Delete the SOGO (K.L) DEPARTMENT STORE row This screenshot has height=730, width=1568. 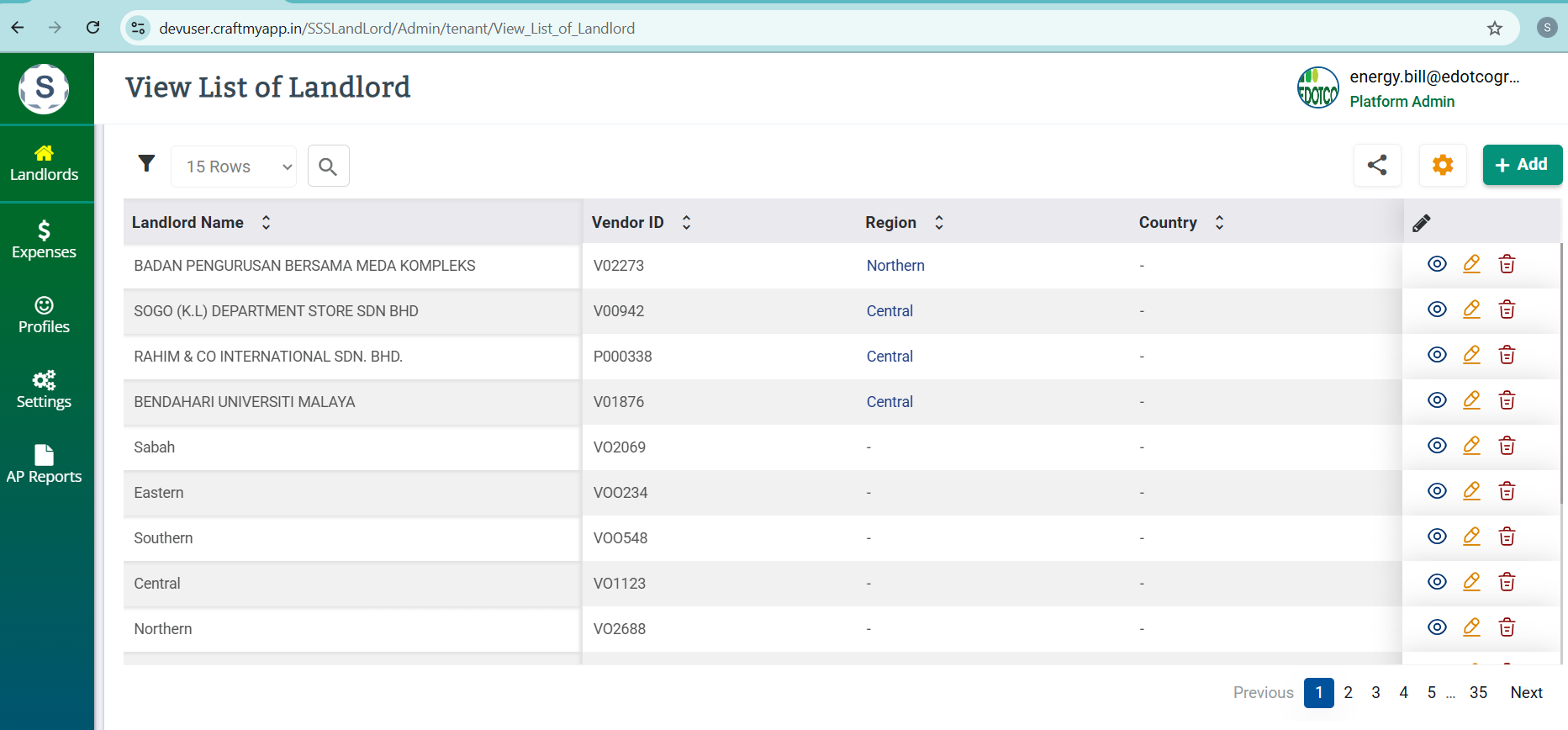click(1507, 309)
